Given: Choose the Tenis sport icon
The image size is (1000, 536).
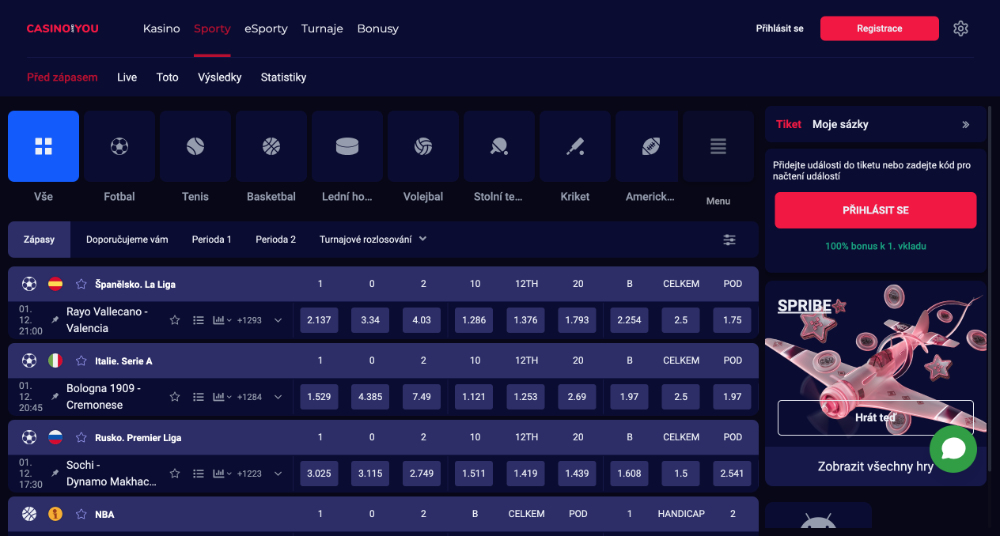Looking at the screenshot, I should (x=195, y=147).
